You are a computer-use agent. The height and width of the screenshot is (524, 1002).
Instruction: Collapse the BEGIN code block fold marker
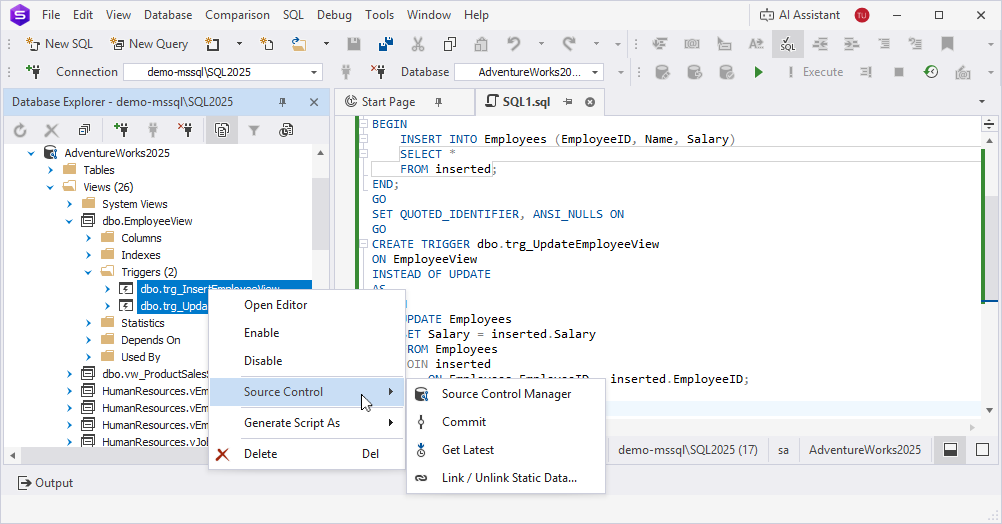pos(364,124)
